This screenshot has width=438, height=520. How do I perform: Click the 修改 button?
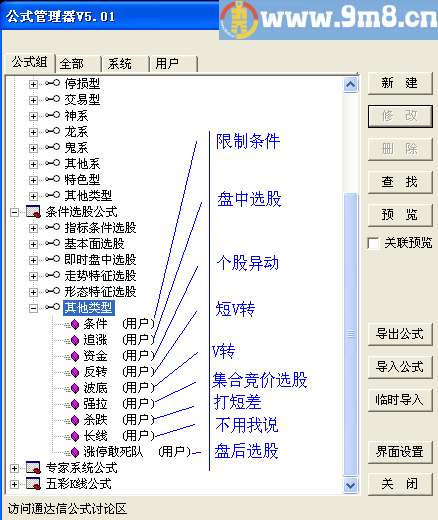pos(400,116)
